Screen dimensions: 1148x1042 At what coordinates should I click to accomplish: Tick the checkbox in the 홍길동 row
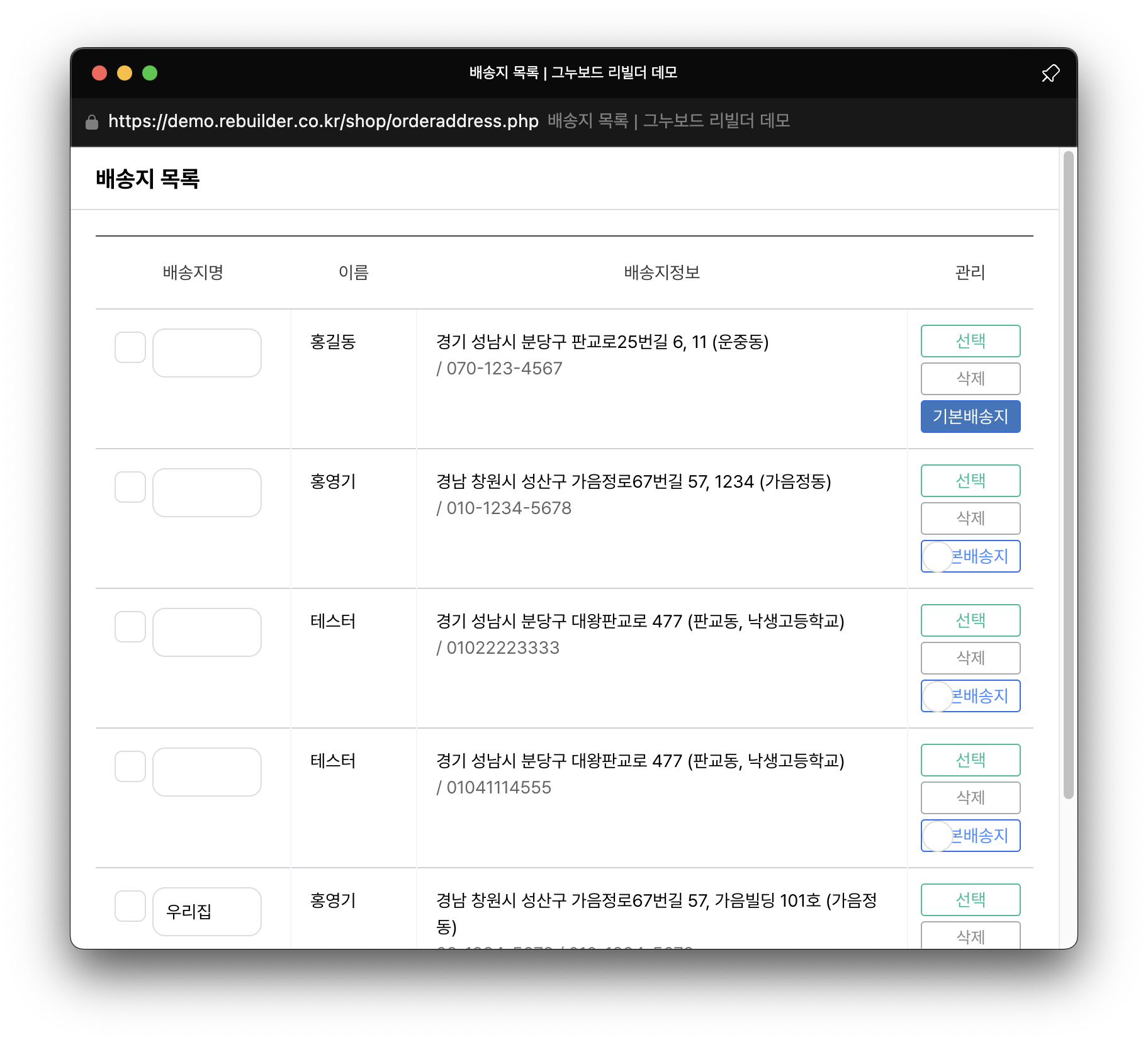[130, 347]
